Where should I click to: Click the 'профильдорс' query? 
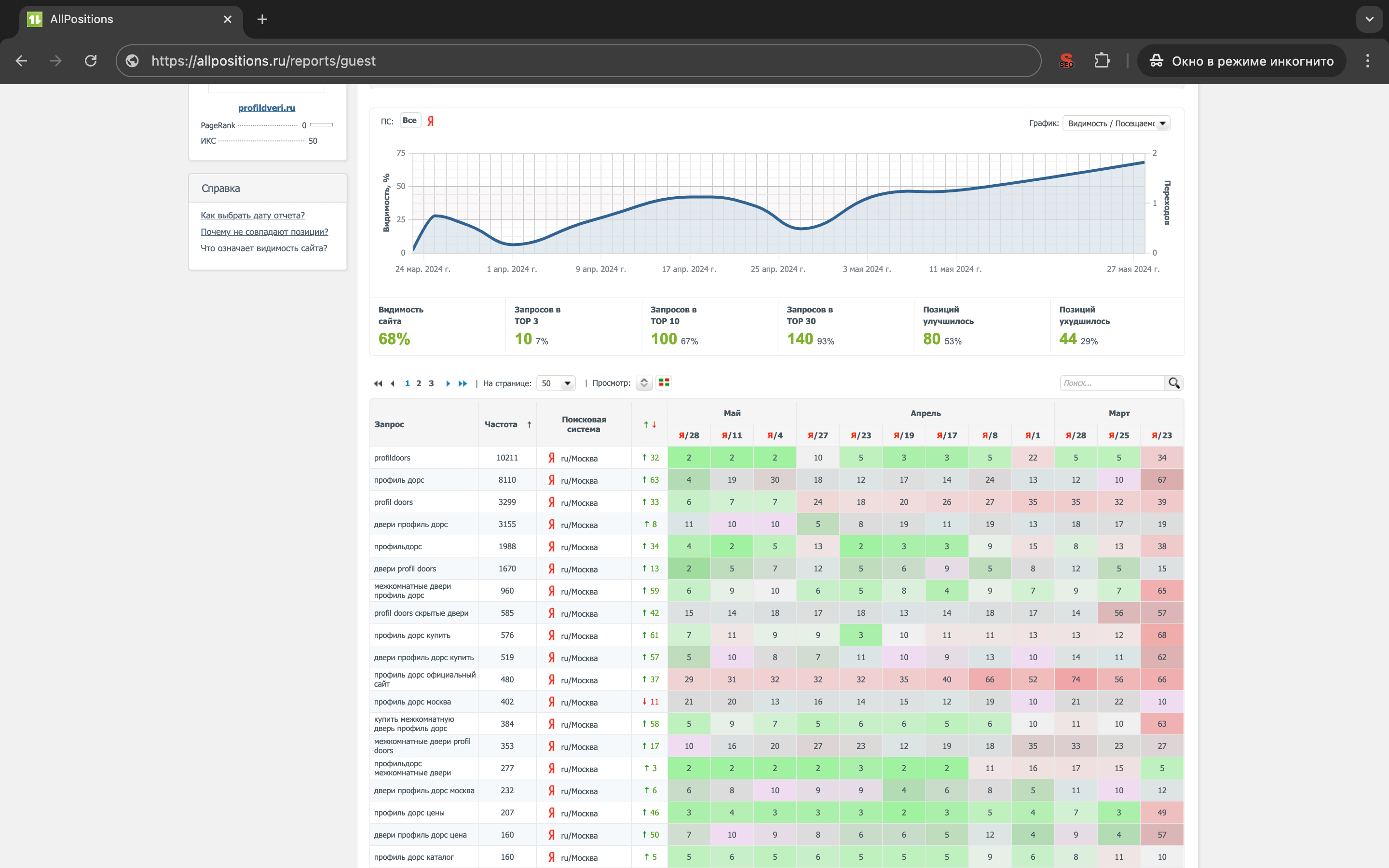coord(398,546)
